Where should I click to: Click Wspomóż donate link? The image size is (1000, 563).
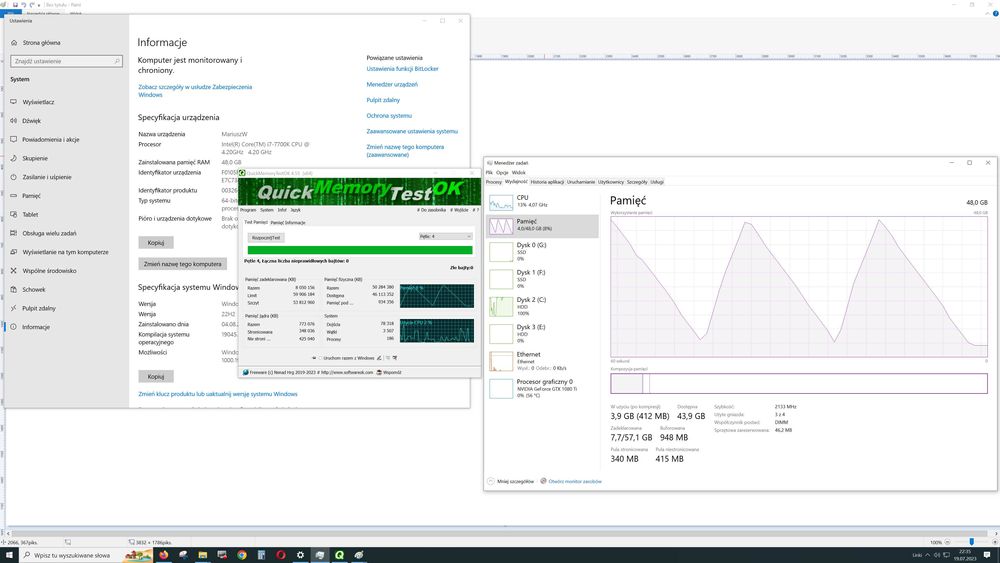pyautogui.click(x=390, y=372)
